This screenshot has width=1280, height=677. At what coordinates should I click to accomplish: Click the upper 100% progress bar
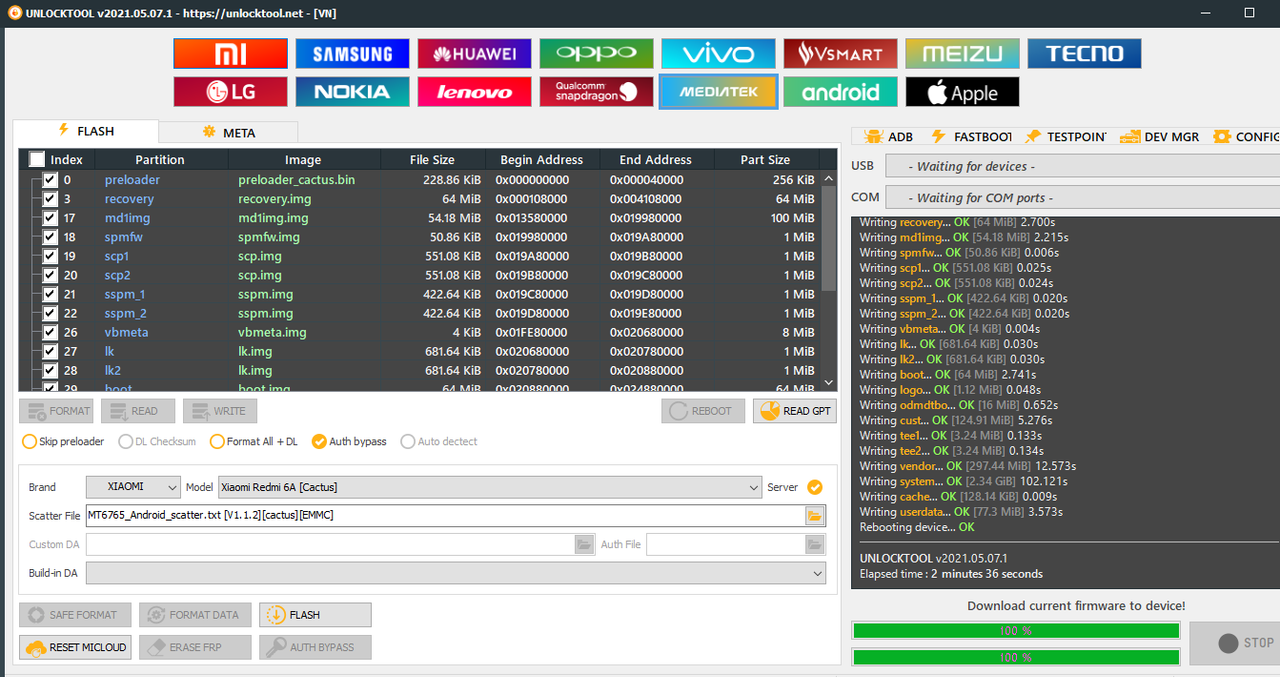1016,631
